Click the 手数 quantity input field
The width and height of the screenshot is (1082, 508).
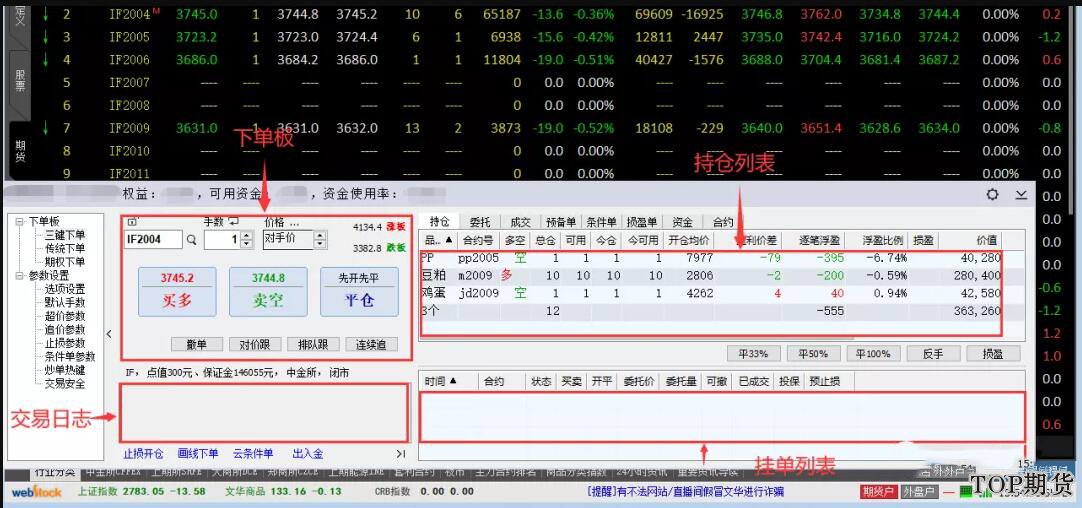tap(222, 240)
